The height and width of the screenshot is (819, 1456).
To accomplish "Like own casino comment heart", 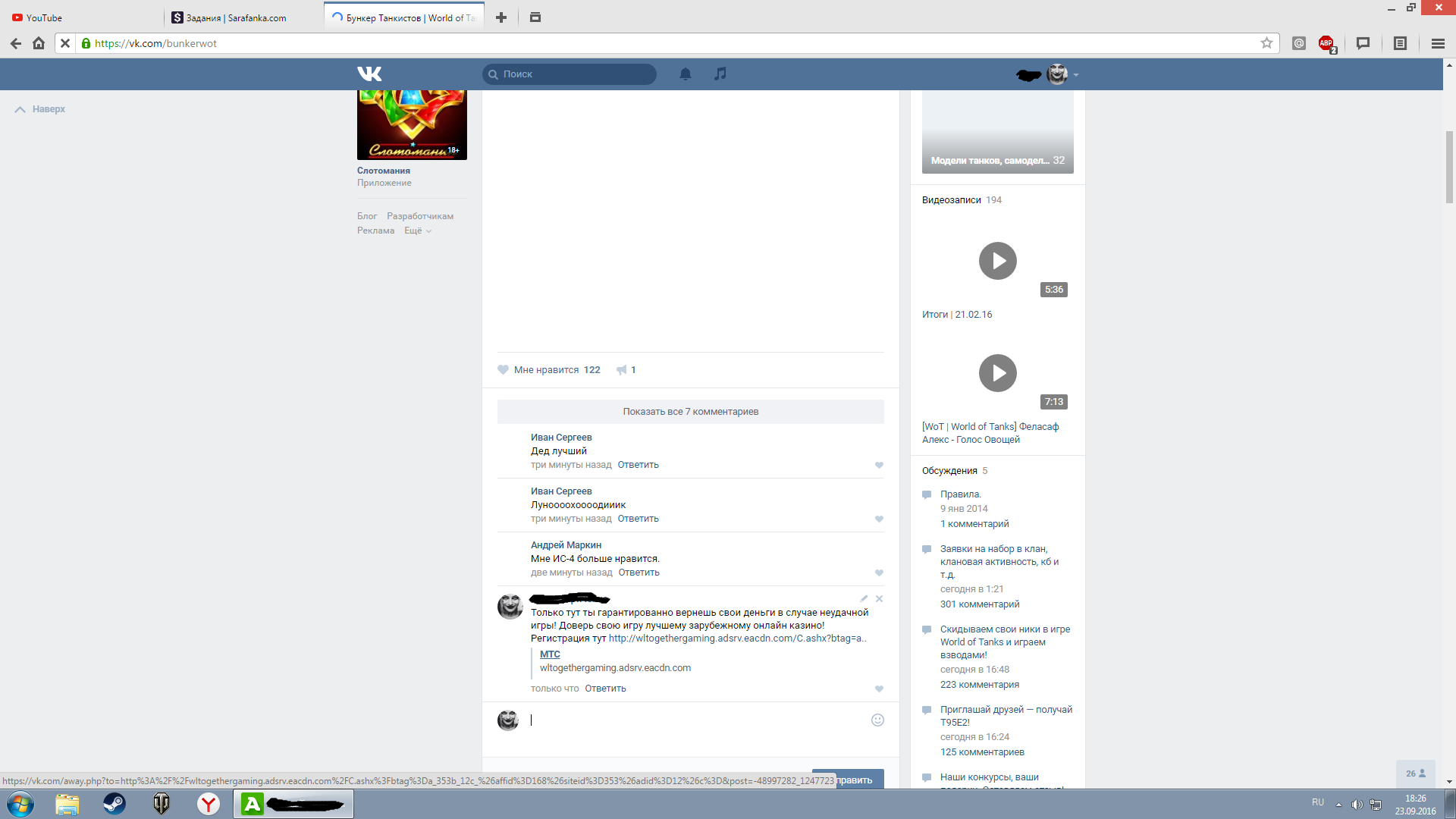I will click(x=879, y=689).
